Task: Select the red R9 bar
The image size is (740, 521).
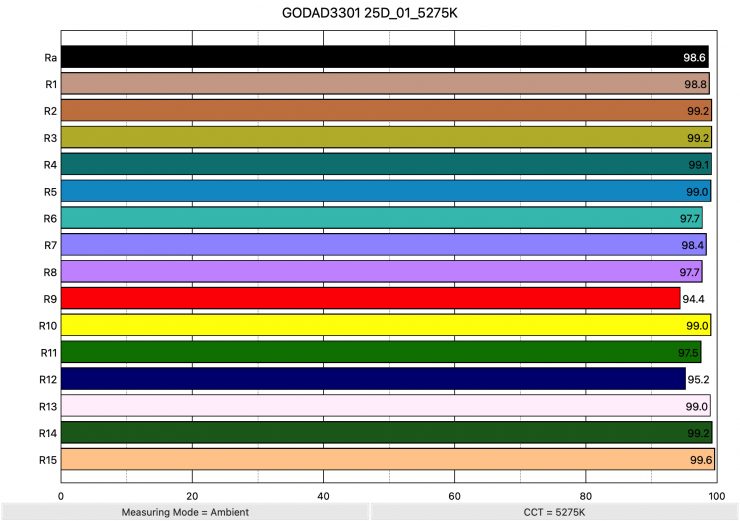Action: pos(370,298)
